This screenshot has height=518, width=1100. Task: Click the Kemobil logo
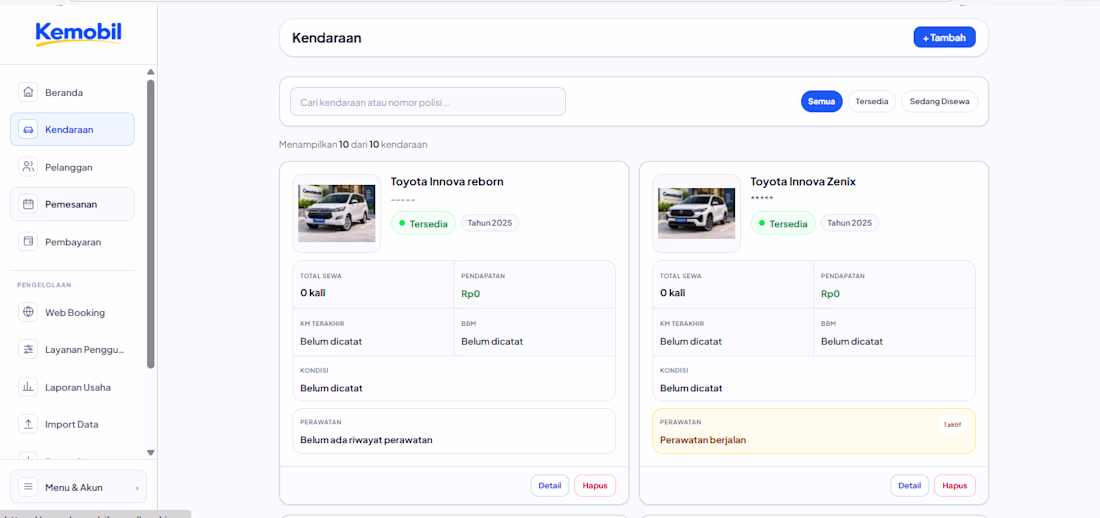point(79,34)
